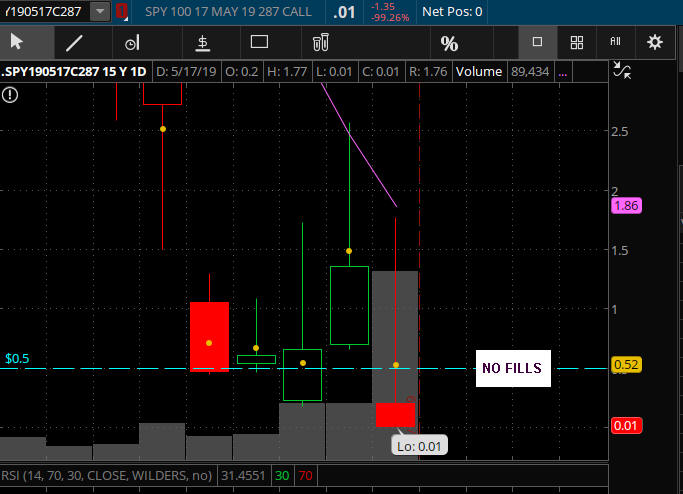The image size is (683, 494).
Task: Toggle the percent scale button
Action: click(449, 44)
